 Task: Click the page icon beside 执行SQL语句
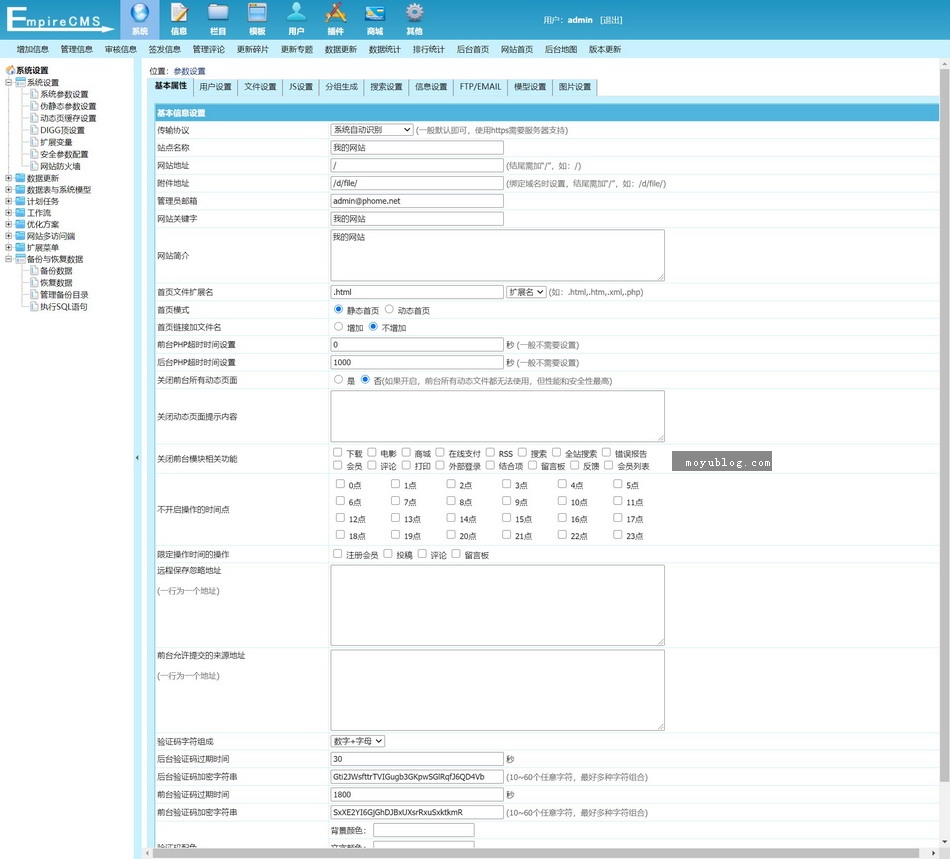coord(35,307)
